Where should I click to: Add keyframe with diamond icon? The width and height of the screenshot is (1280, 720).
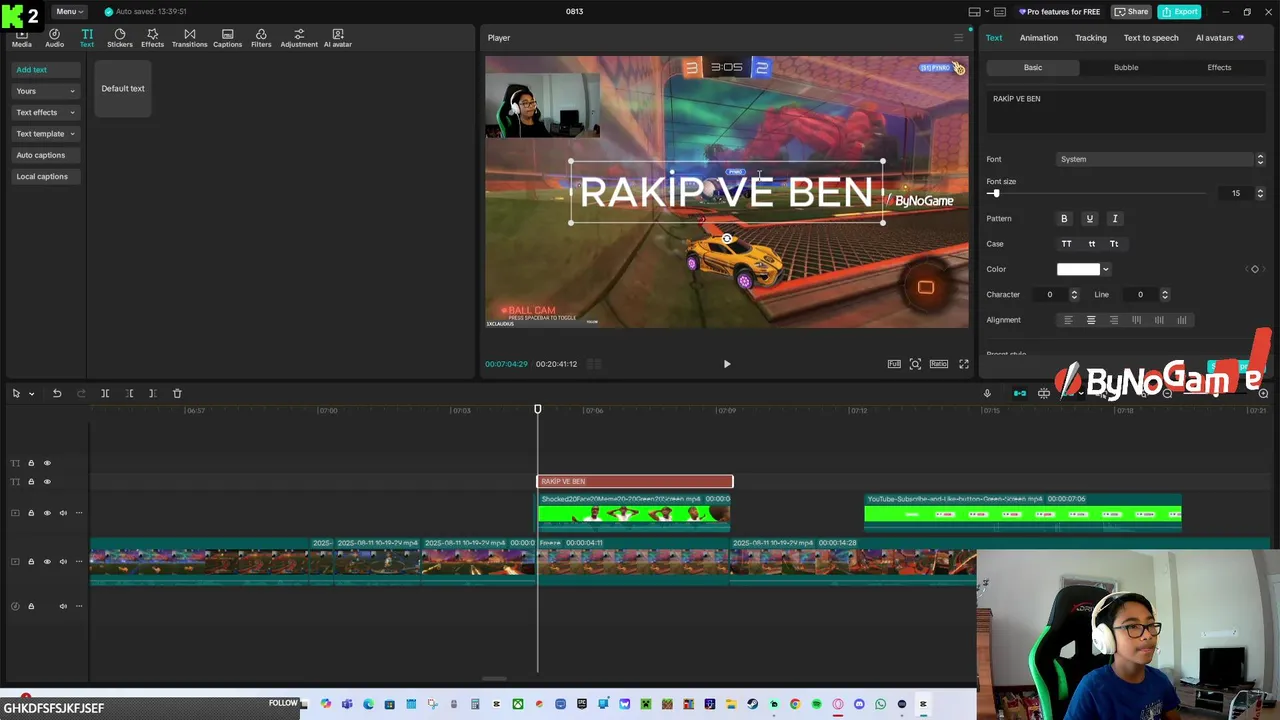1255,269
